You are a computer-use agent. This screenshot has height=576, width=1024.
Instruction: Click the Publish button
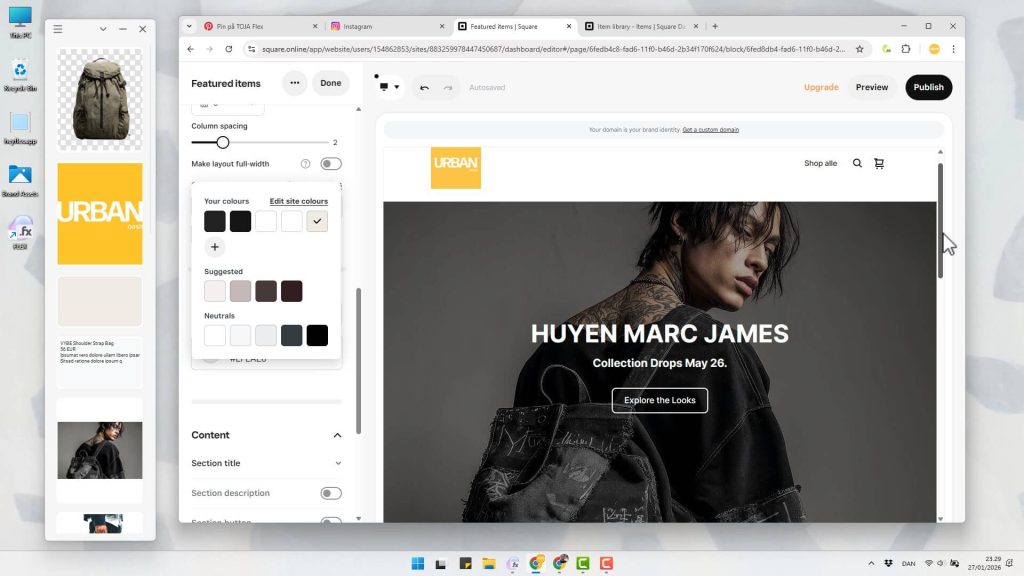pyautogui.click(x=928, y=87)
